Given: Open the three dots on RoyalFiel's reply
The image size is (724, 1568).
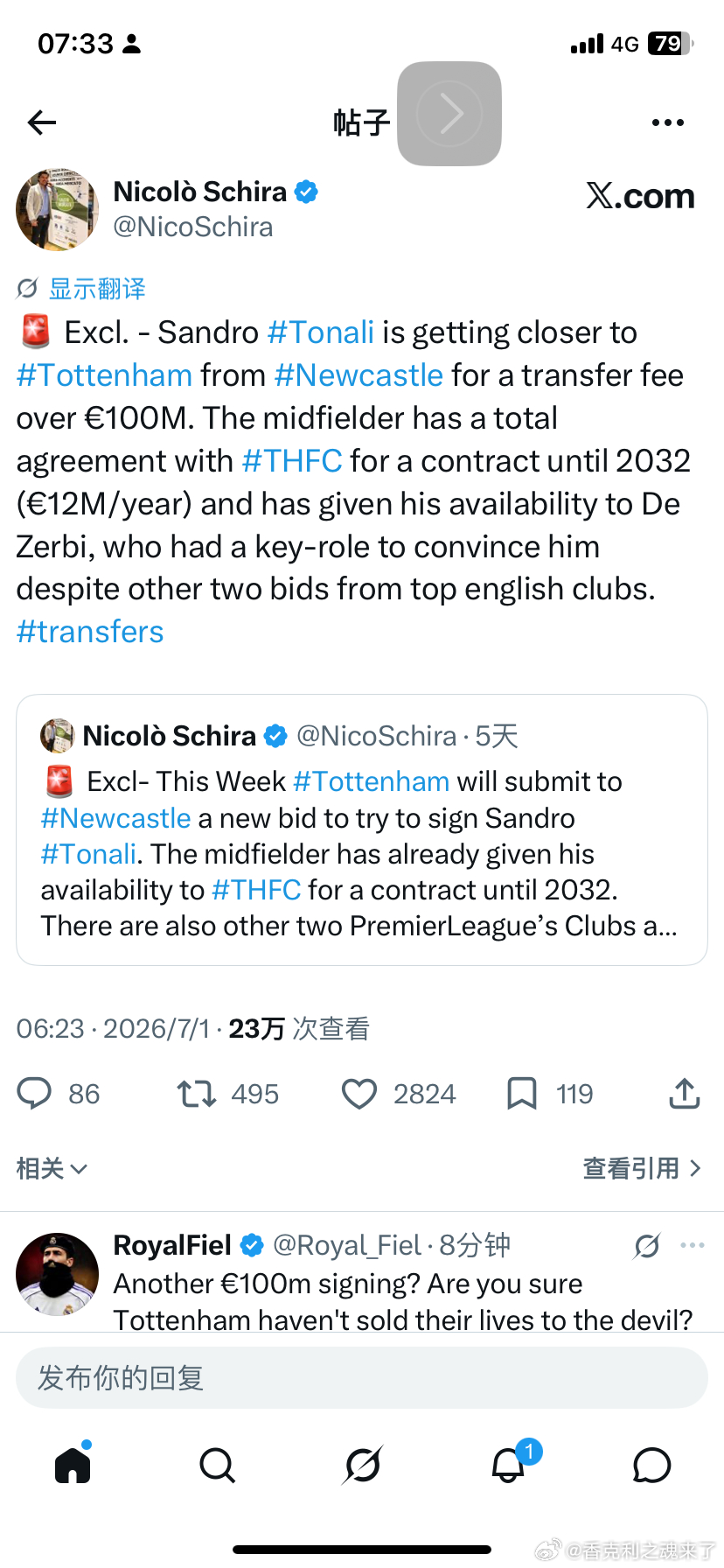Looking at the screenshot, I should click(693, 1245).
